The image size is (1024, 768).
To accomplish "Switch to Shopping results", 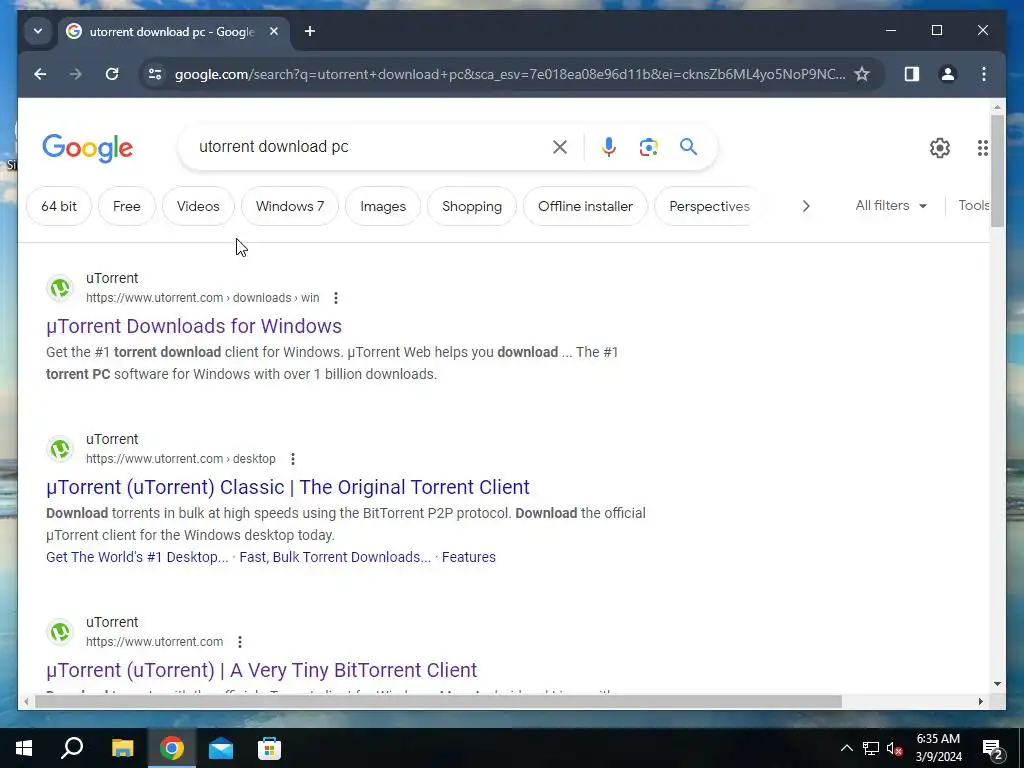I will tap(472, 206).
